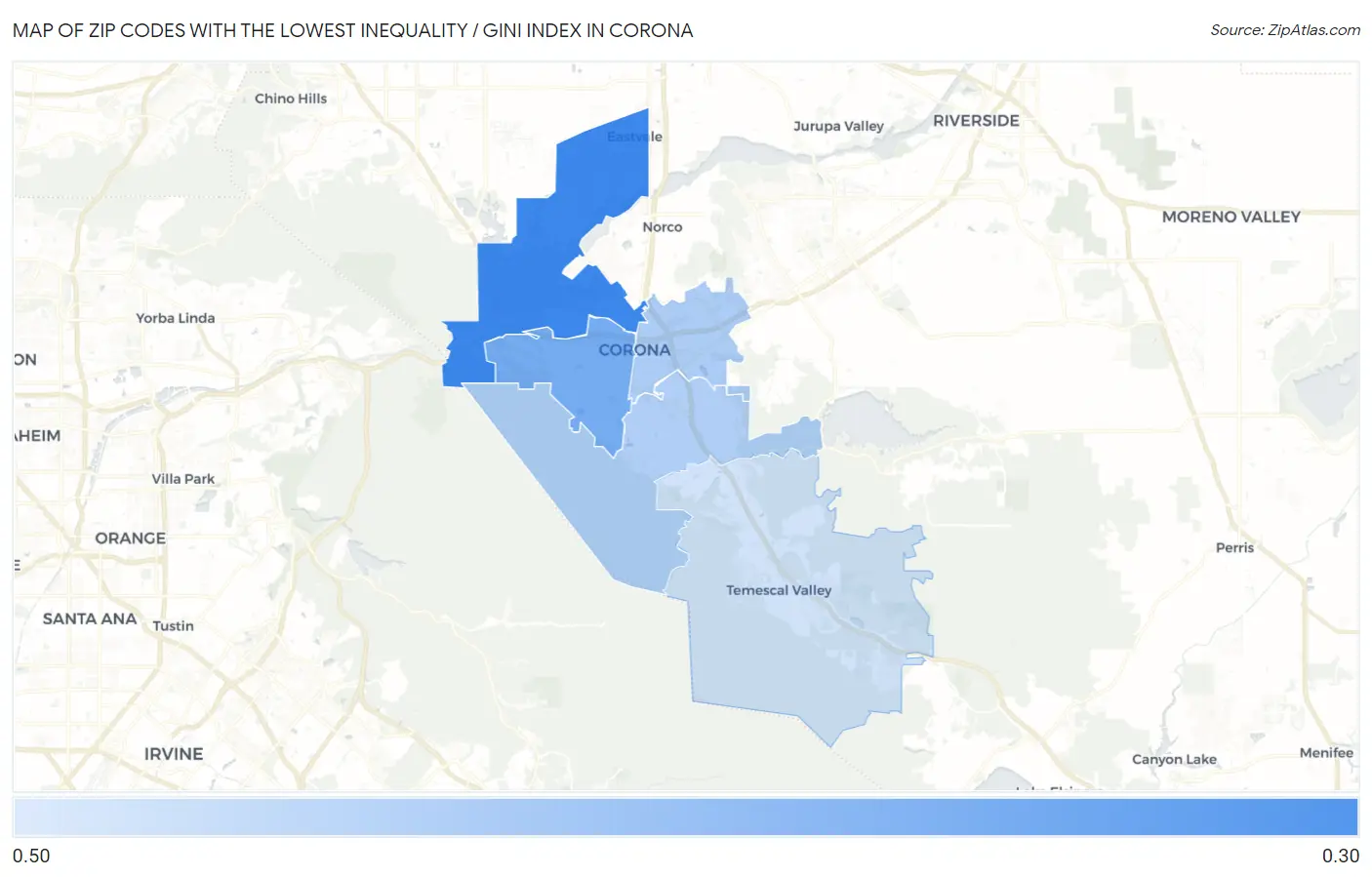Click the Yorba Linda label

point(175,318)
